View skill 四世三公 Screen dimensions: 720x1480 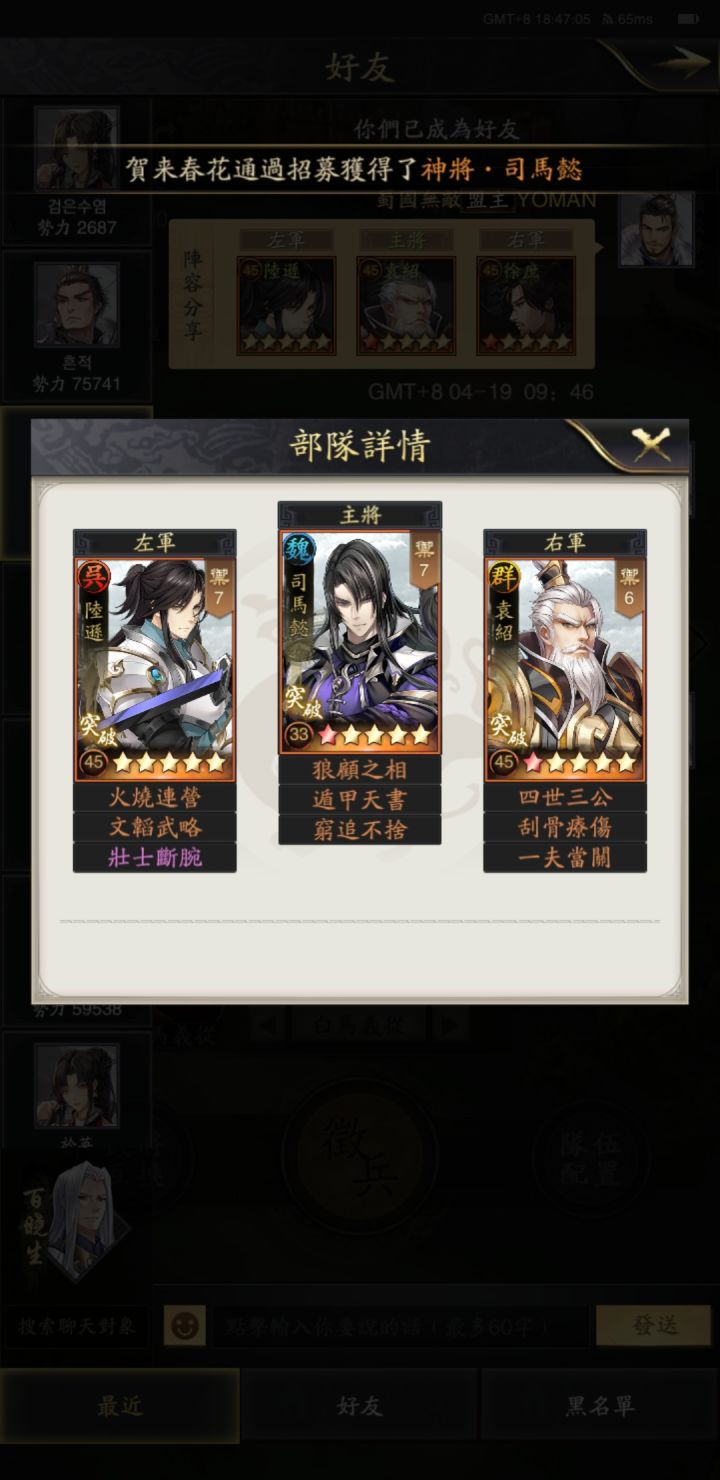pos(565,797)
